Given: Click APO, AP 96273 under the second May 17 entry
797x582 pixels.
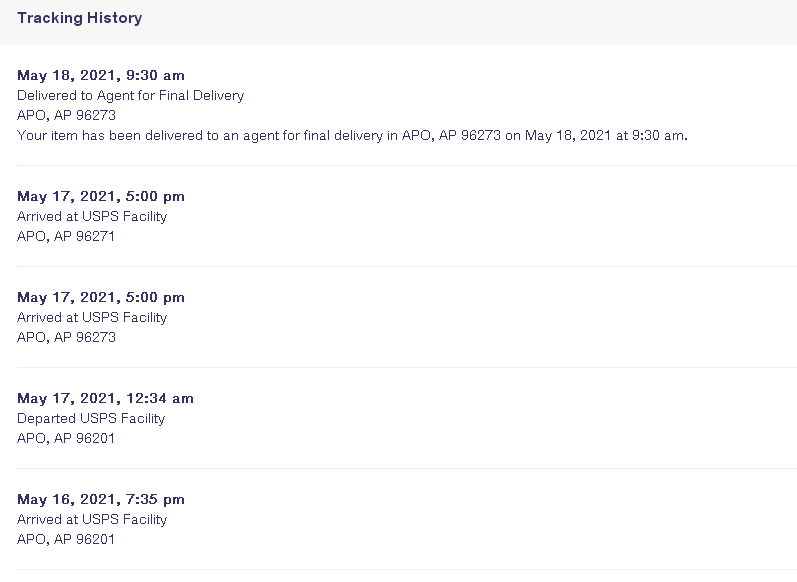Looking at the screenshot, I should 67,338.
